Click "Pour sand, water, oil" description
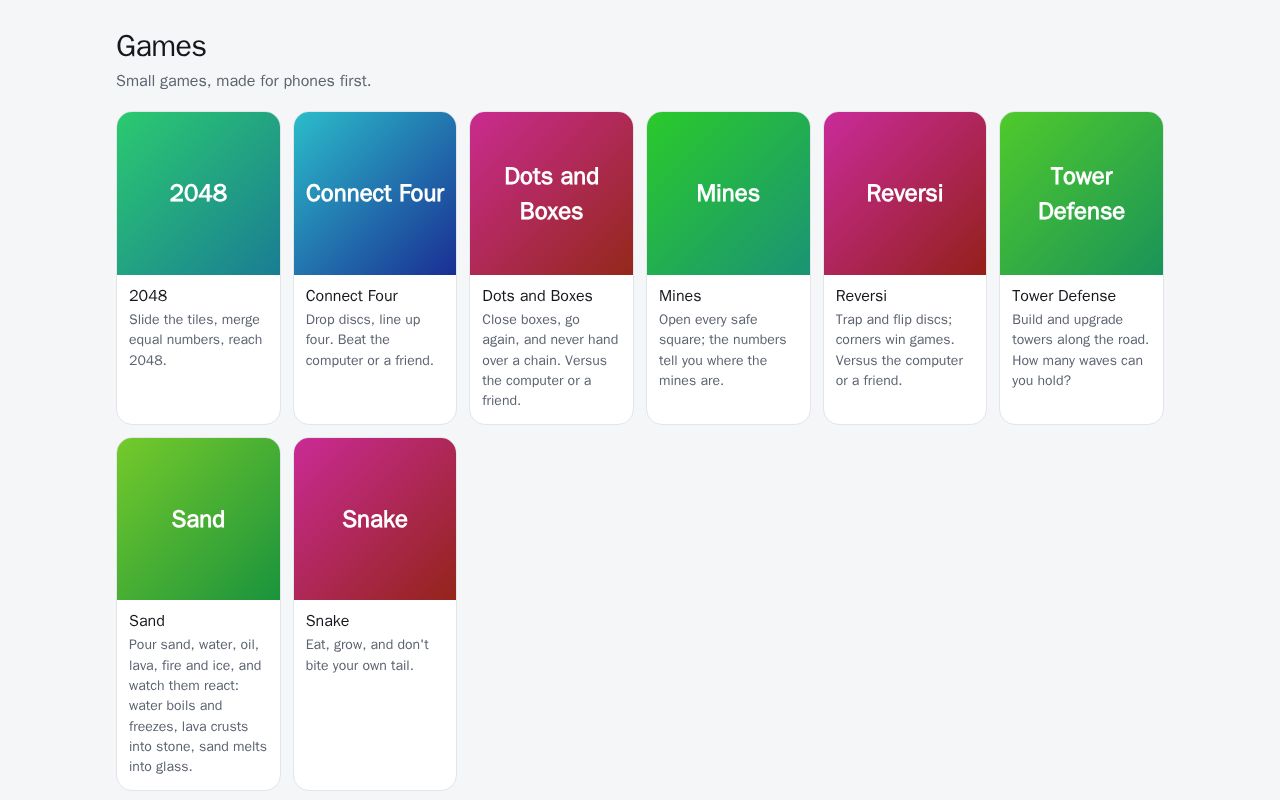Image resolution: width=1280 pixels, height=800 pixels. [198, 706]
